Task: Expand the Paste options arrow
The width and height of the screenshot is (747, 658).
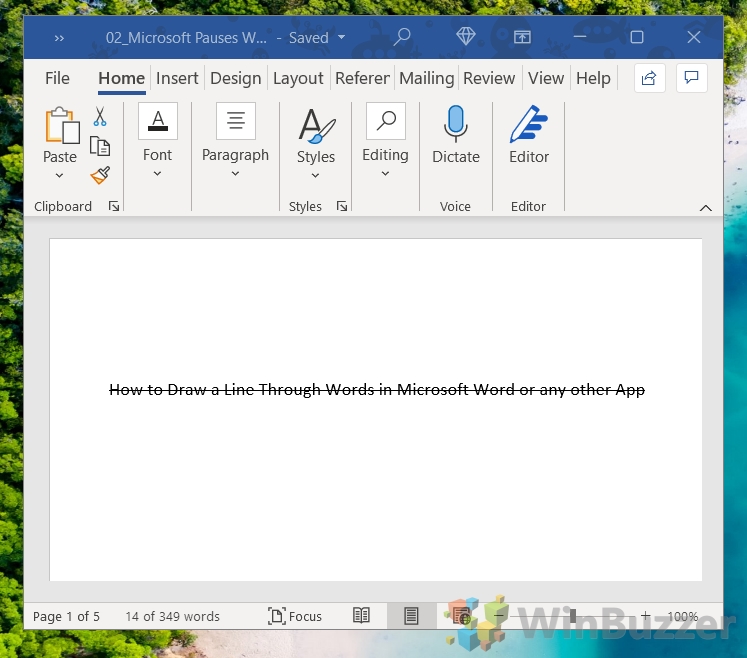Action: point(60,175)
